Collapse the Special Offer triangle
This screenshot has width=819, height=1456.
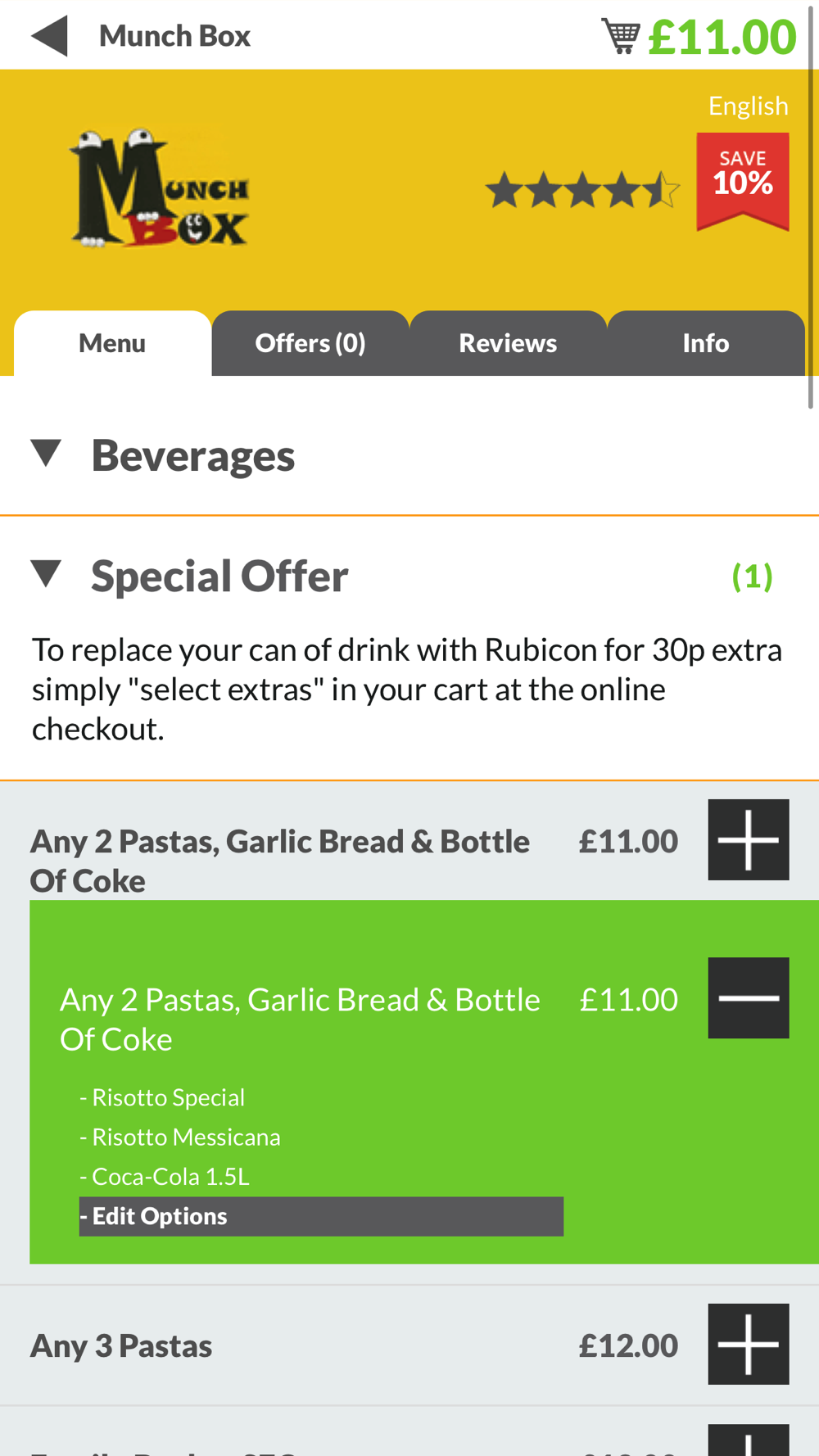coord(47,573)
